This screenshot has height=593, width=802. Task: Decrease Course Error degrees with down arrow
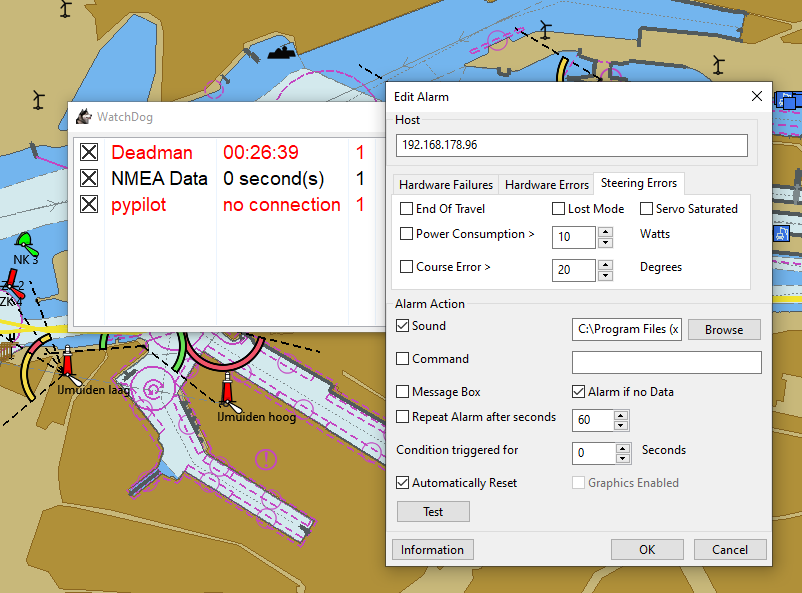pos(604,276)
